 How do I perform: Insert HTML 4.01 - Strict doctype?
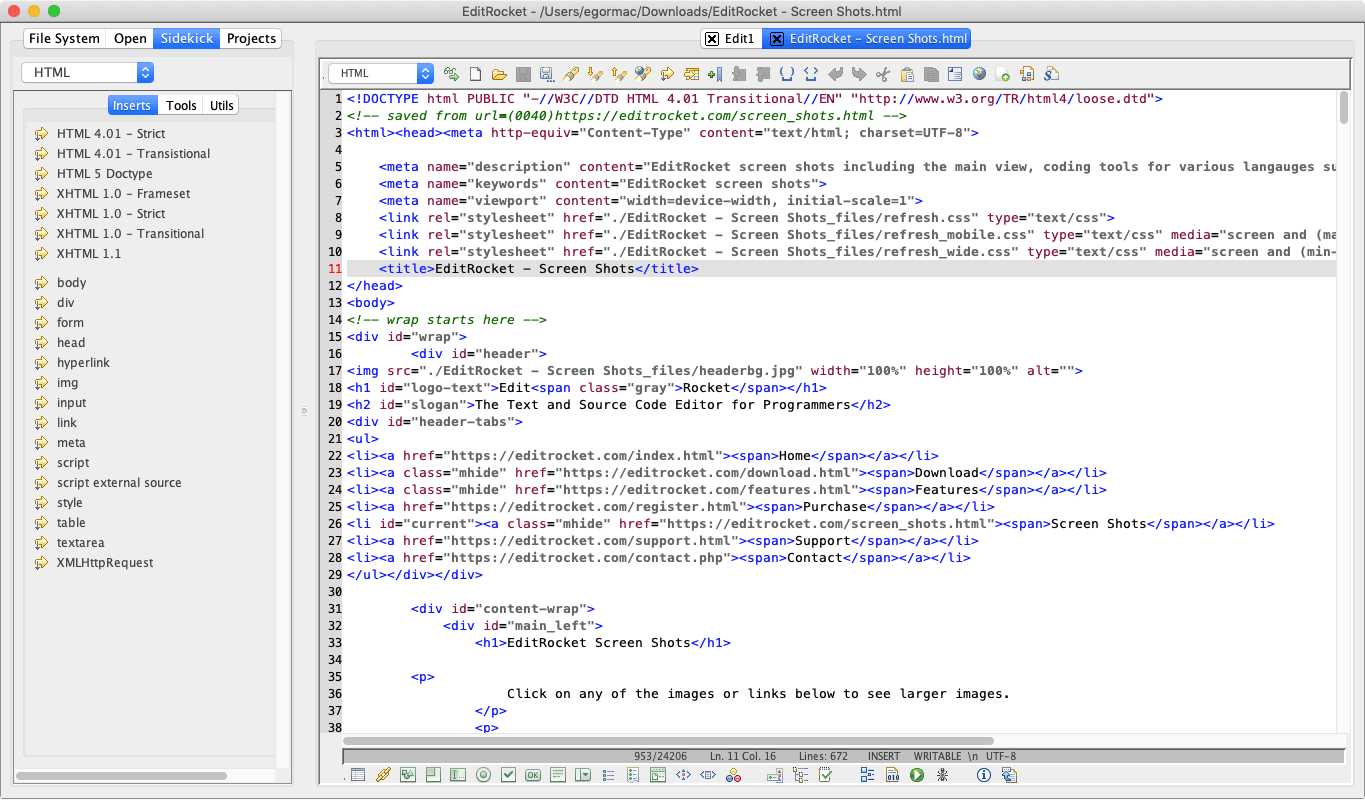tap(111, 133)
